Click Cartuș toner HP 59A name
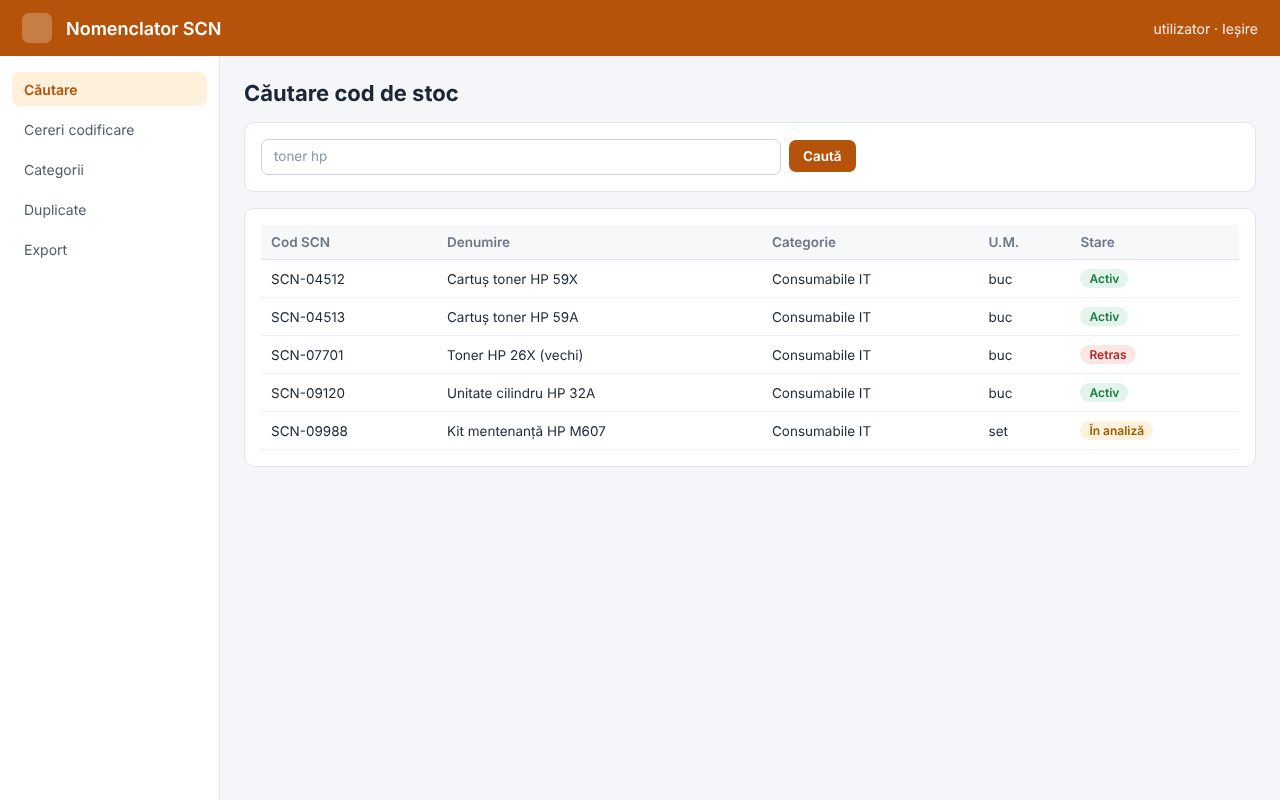 [x=512, y=317]
